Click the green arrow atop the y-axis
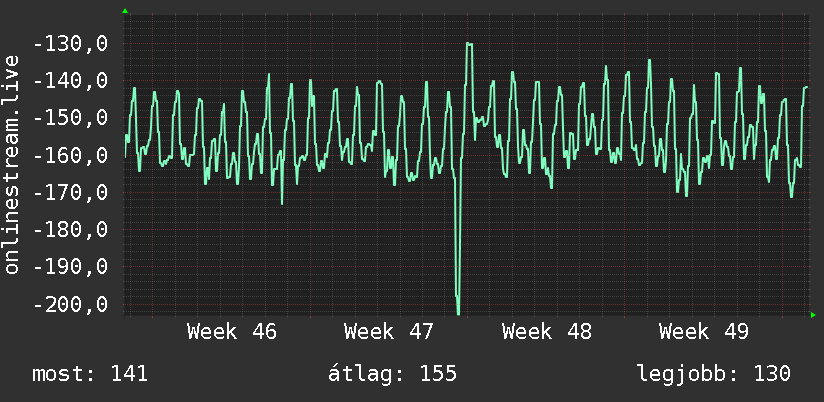Viewport: 824px width, 402px height. pos(125,11)
